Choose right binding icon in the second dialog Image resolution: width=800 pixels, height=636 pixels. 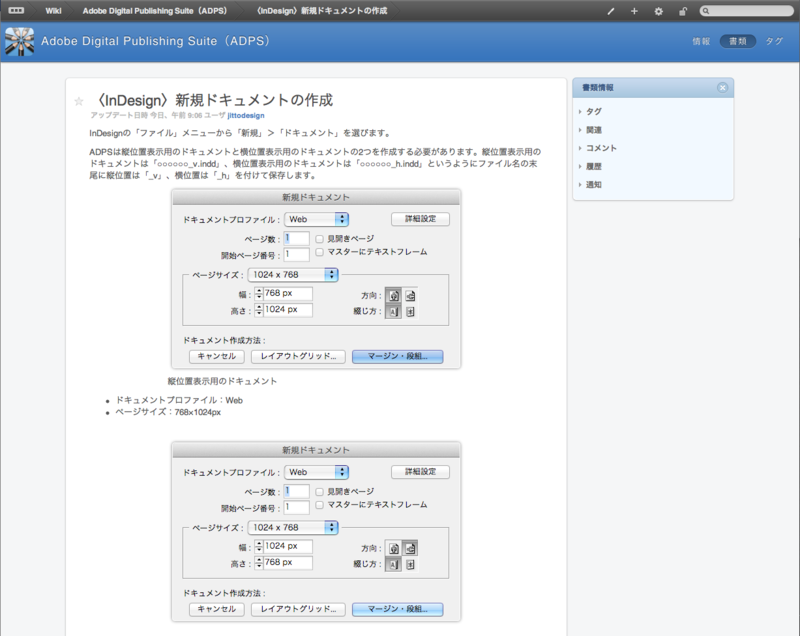tap(410, 565)
